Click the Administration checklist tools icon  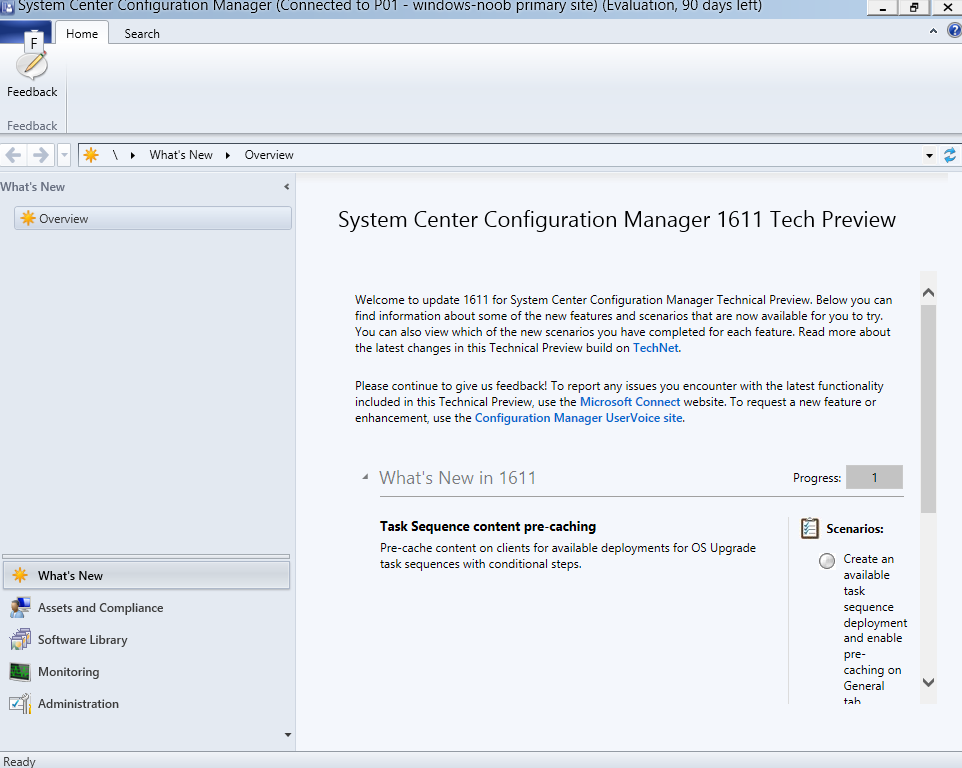[x=20, y=704]
